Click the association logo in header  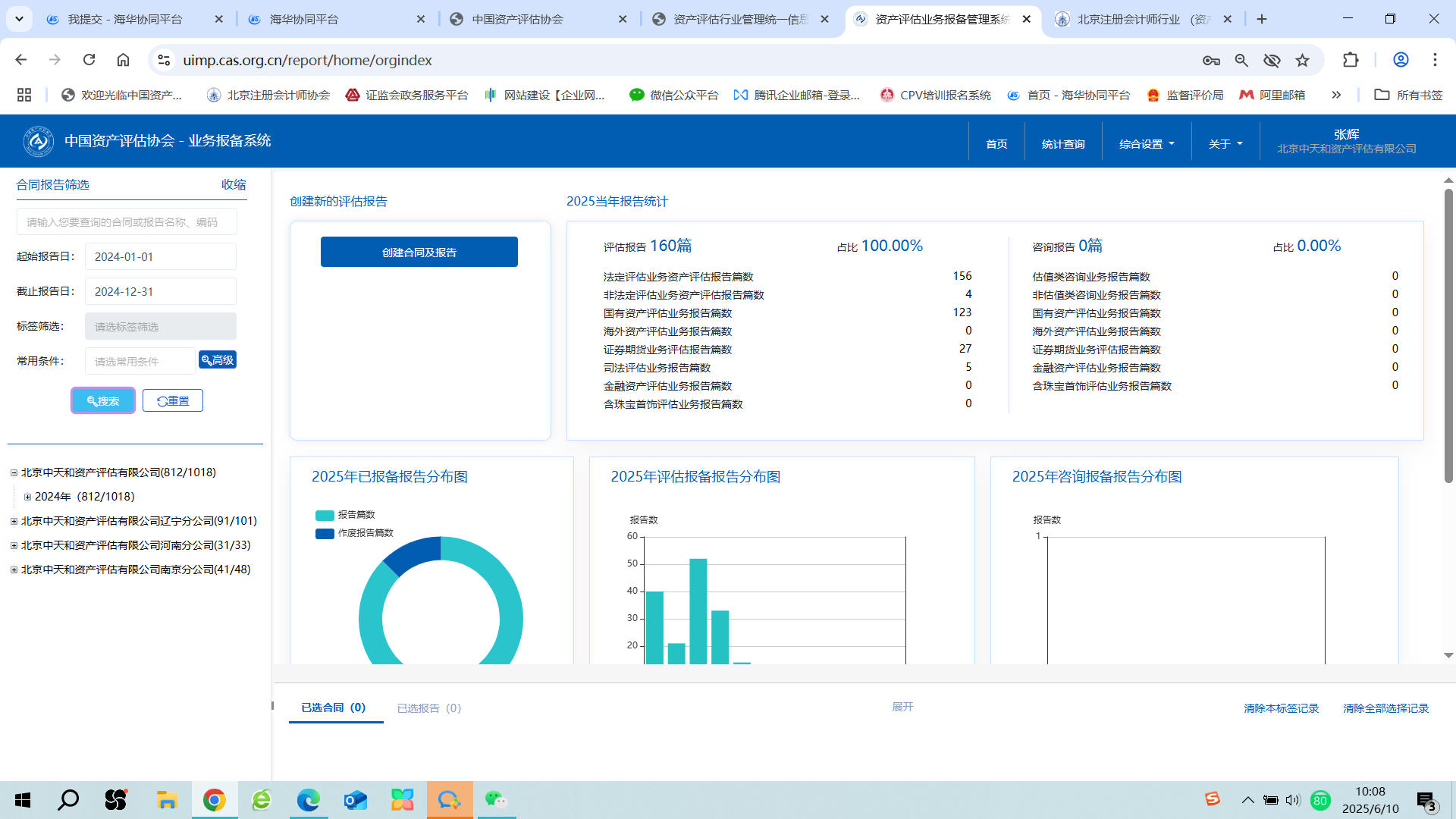pyautogui.click(x=38, y=141)
